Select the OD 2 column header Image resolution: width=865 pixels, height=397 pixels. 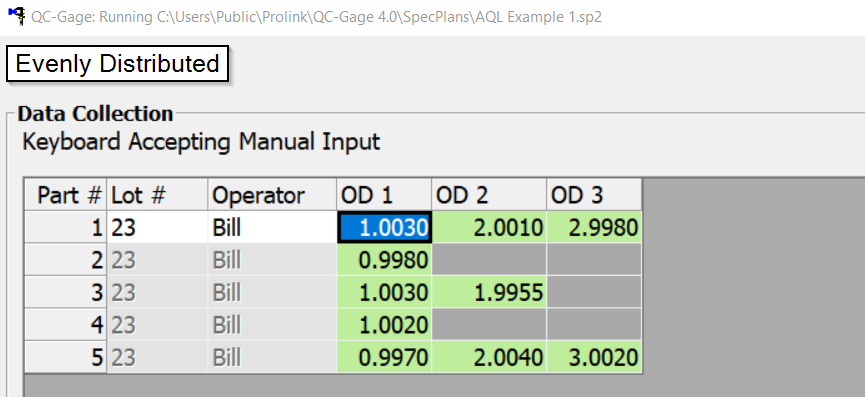click(489, 195)
